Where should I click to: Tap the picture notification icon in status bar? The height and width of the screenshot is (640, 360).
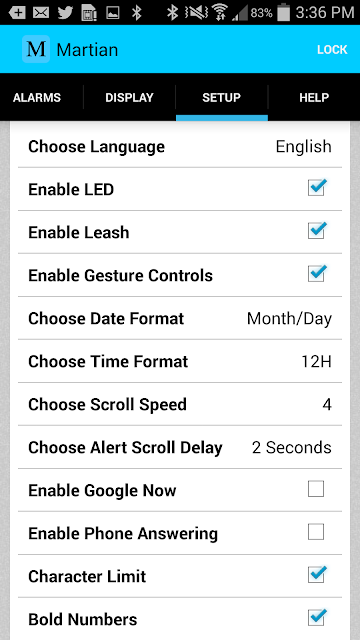pos(113,13)
